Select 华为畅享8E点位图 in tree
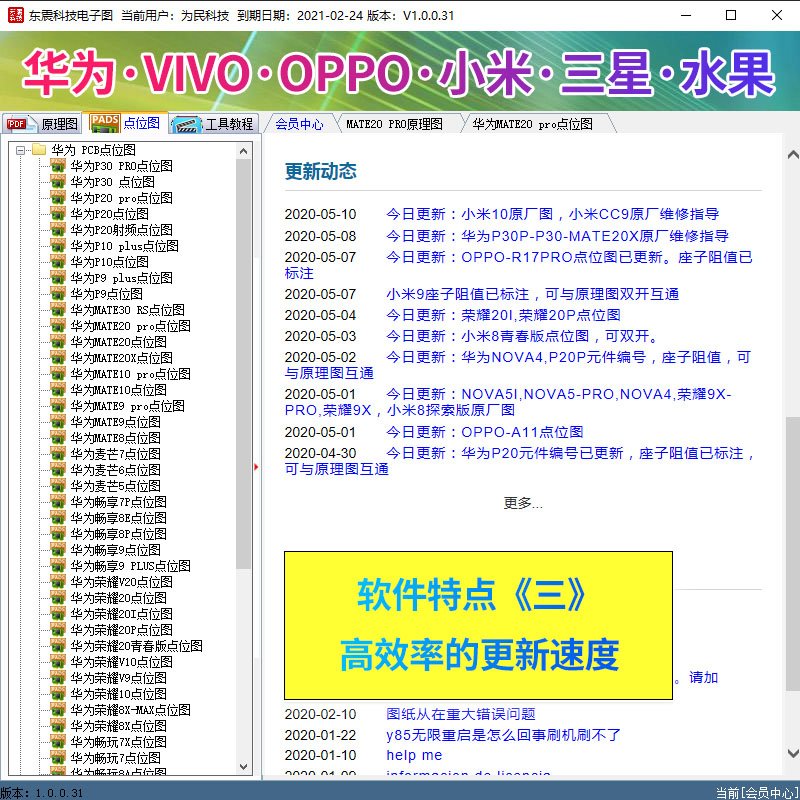 coord(118,517)
